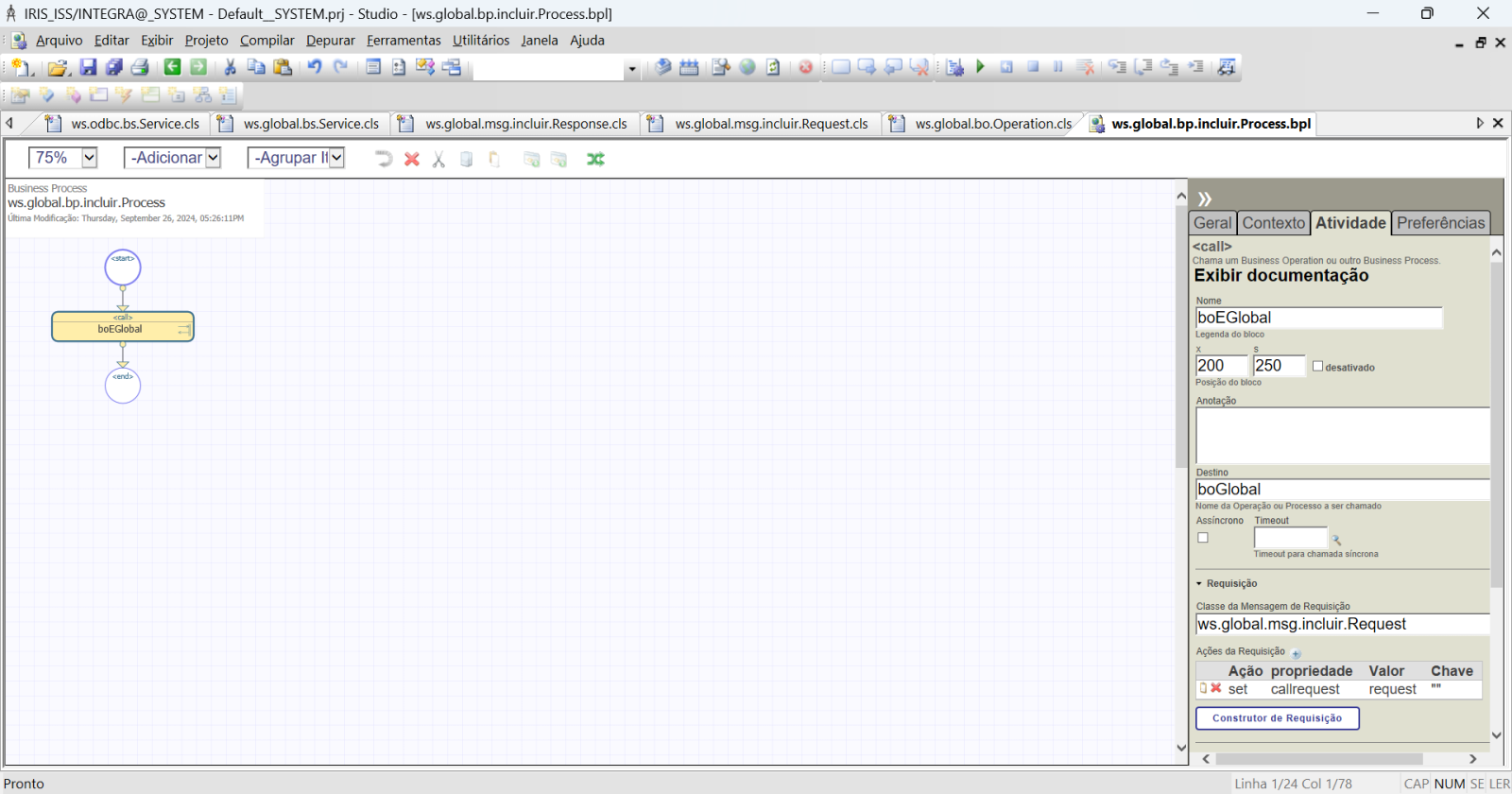Toggle the desativado checkbox

click(x=1317, y=367)
